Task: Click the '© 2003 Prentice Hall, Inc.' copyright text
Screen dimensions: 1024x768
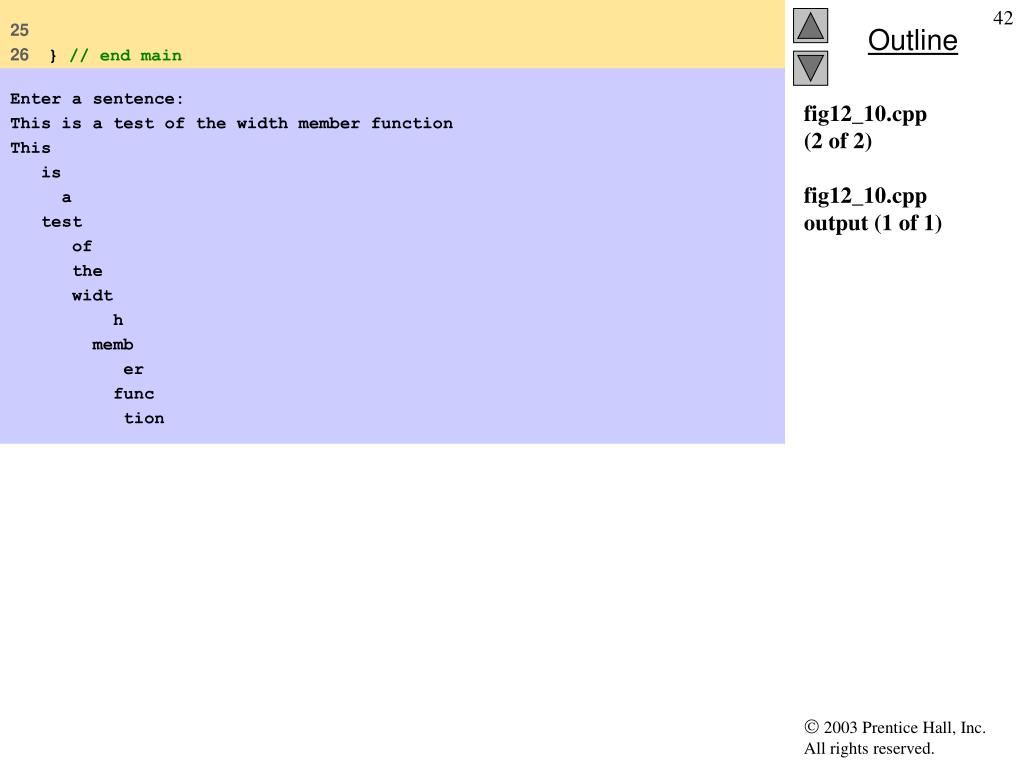Action: tap(895, 728)
